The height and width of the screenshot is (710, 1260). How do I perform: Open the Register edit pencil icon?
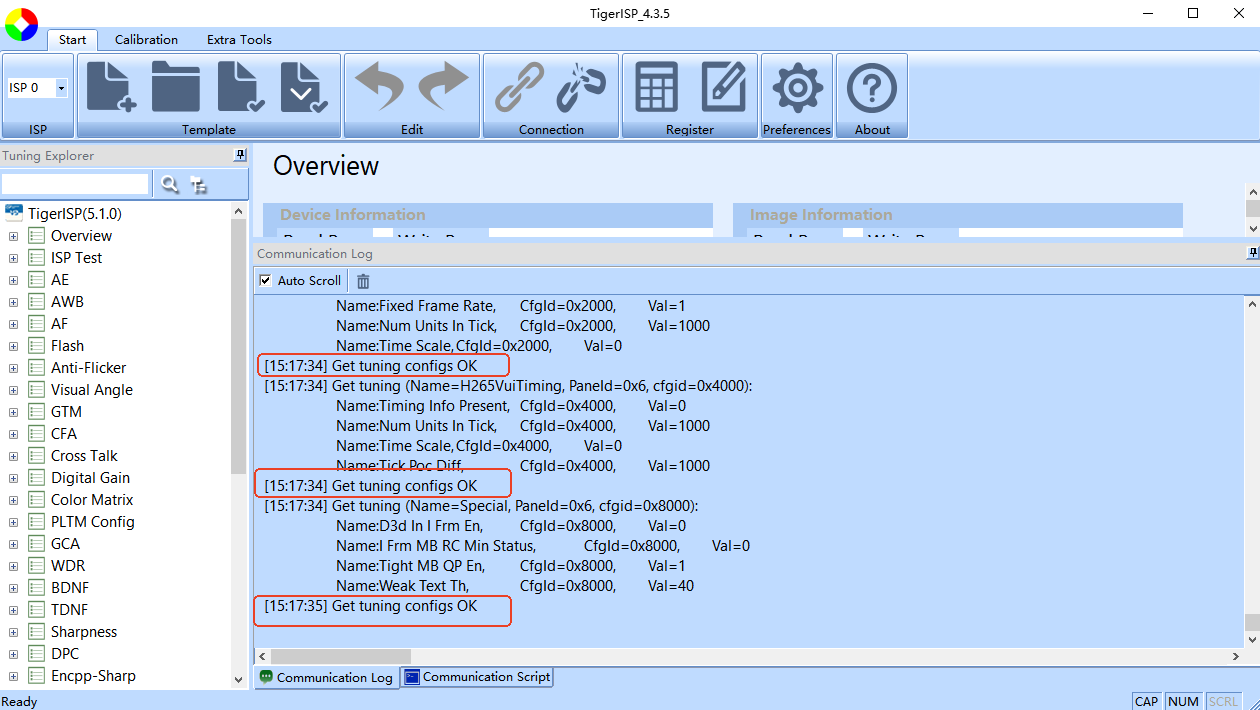724,87
